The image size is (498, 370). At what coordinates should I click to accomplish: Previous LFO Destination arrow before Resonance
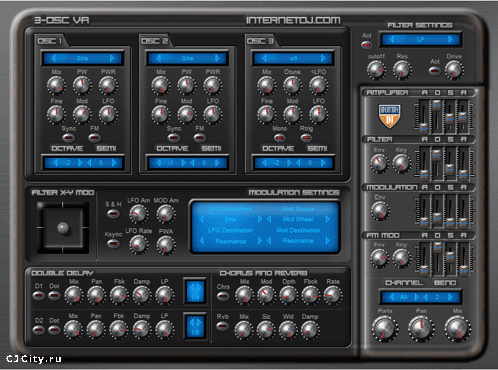(202, 241)
